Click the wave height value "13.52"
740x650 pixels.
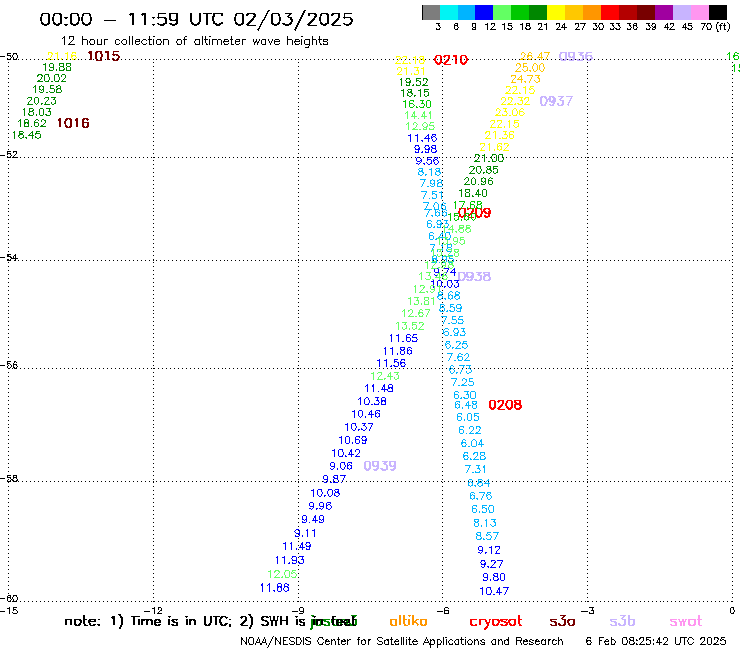click(410, 326)
